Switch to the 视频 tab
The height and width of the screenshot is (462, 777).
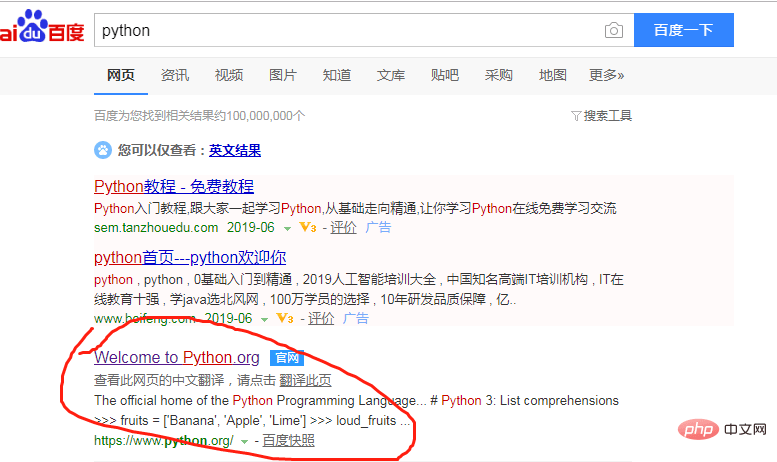(228, 75)
